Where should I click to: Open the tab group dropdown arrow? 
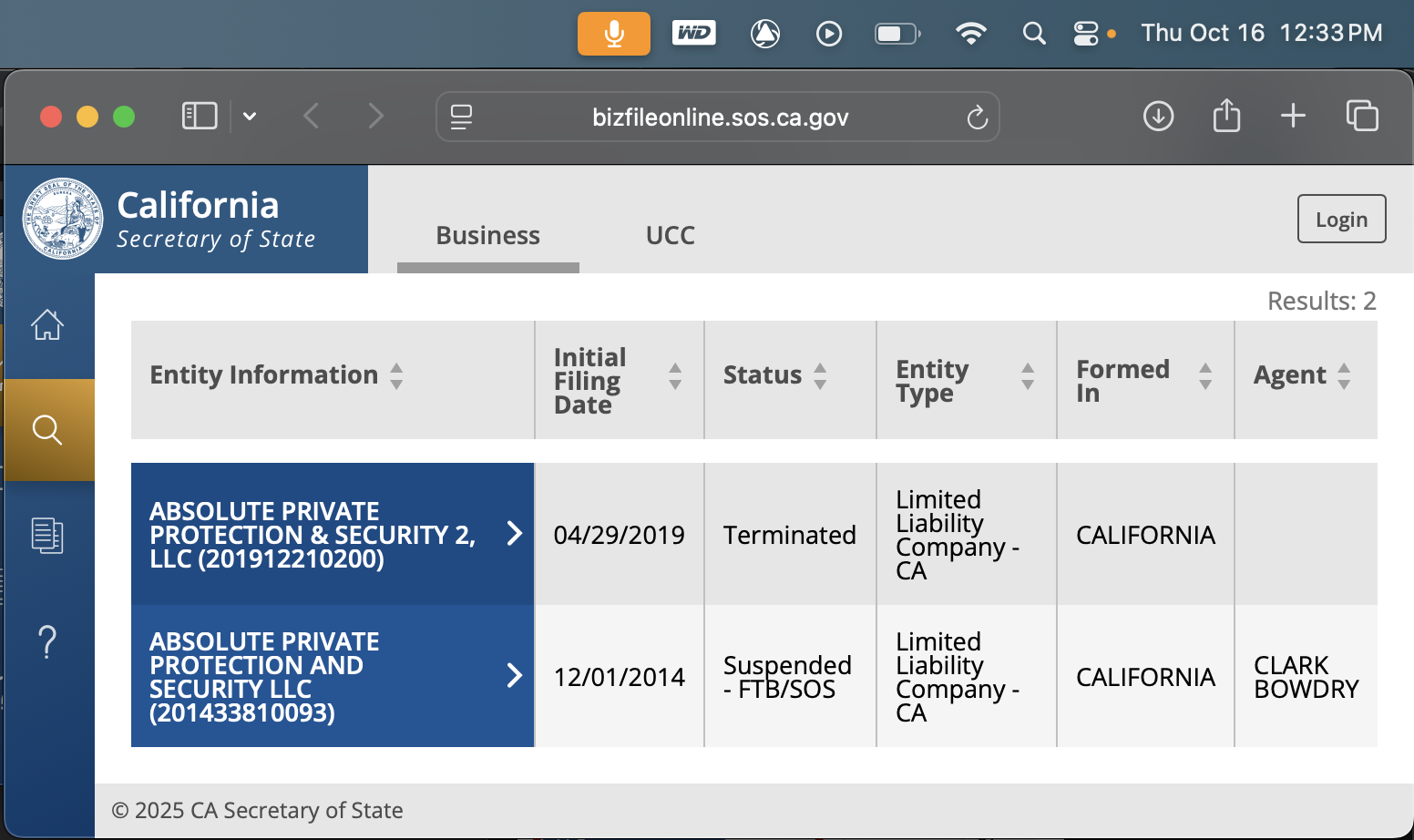[x=250, y=117]
